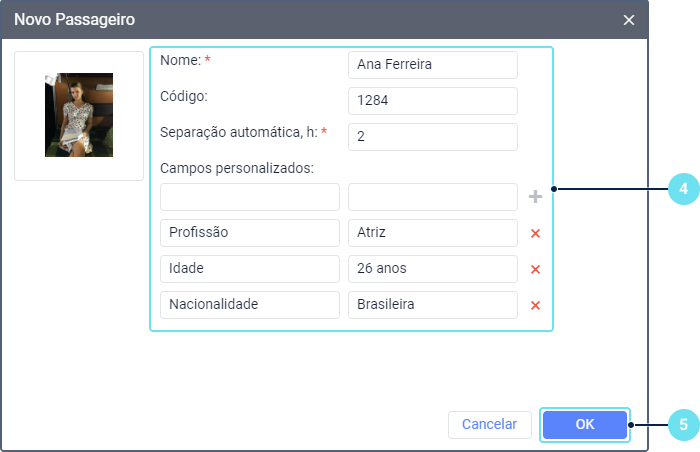Close the Novo Passageiro dialog
The height and width of the screenshot is (452, 700).
pos(629,20)
